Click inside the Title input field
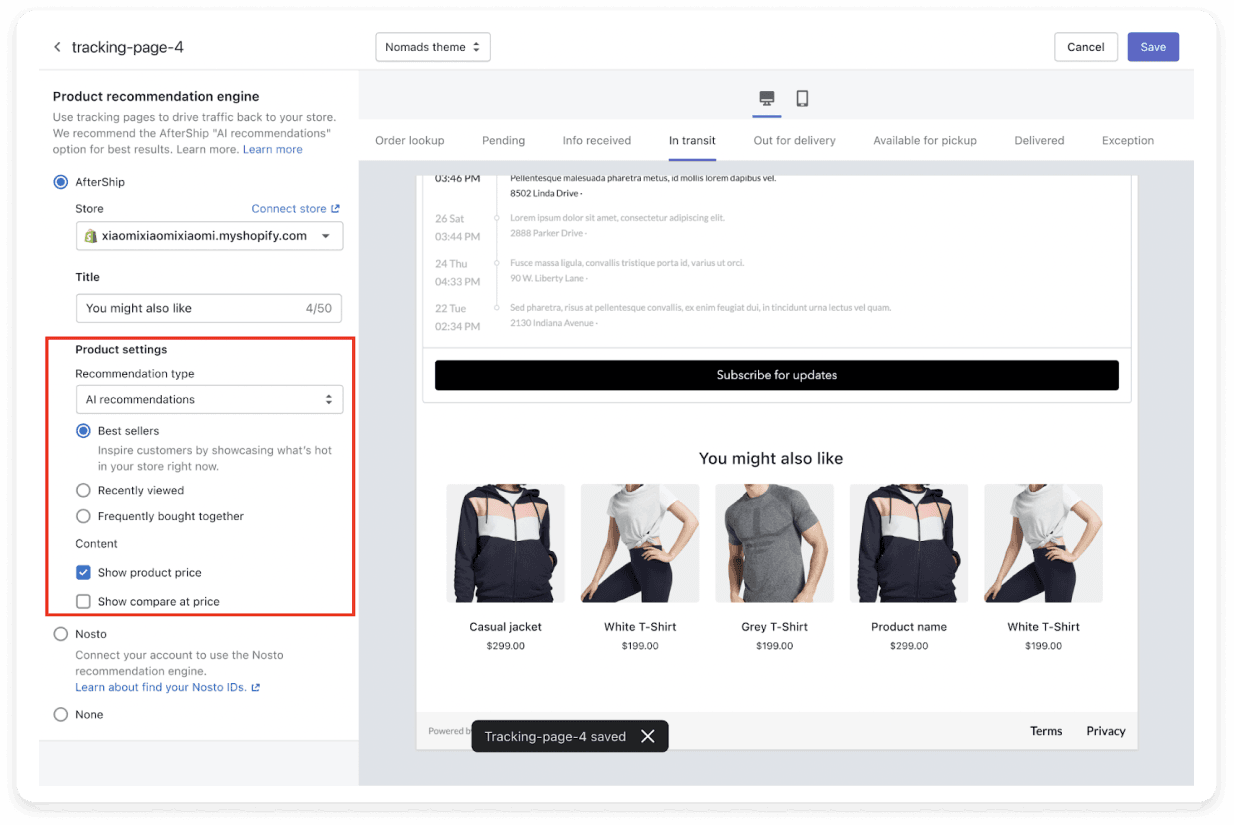Viewport: 1234px width, 825px height. [x=180, y=308]
